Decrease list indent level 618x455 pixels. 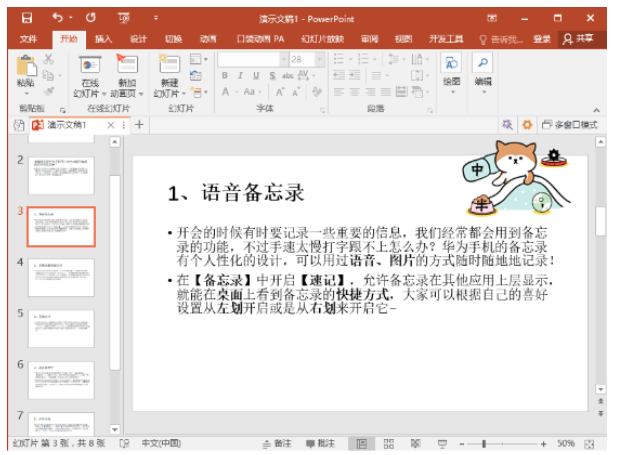tap(339, 75)
